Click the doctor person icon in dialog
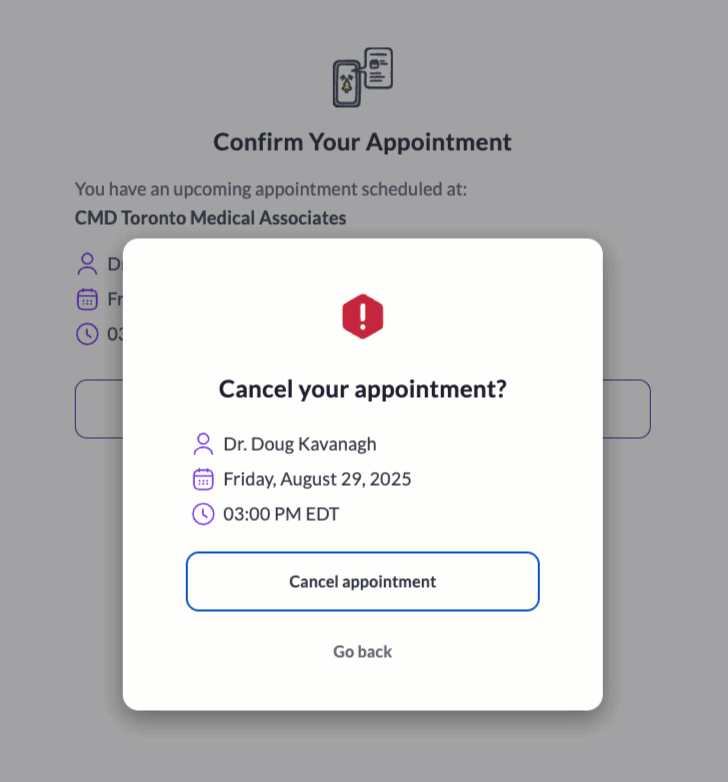This screenshot has height=782, width=728. pyautogui.click(x=203, y=444)
